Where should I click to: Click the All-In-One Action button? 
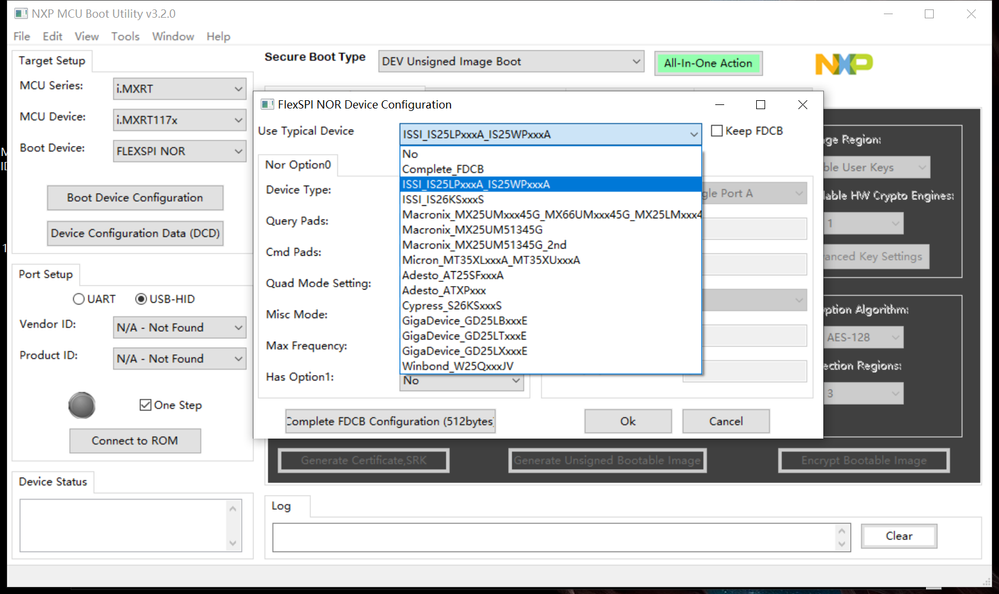click(x=708, y=63)
